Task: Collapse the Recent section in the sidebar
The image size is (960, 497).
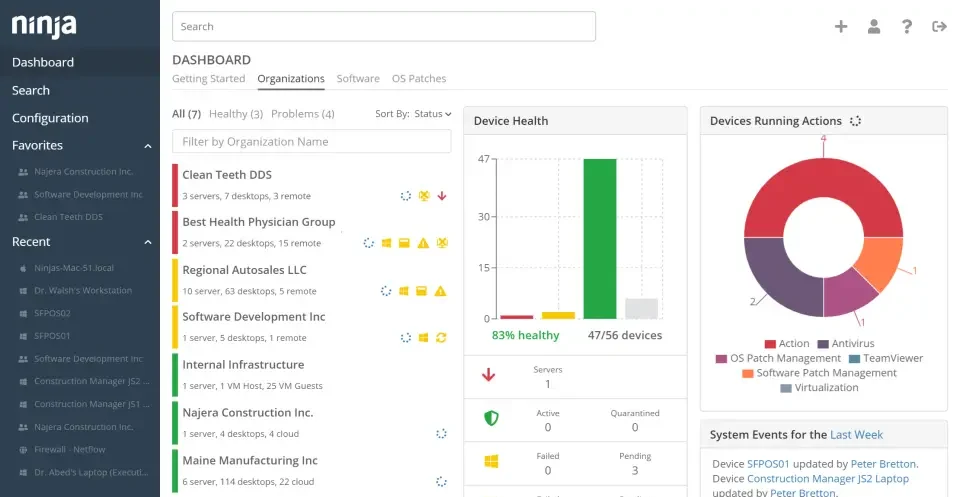Action: (148, 242)
